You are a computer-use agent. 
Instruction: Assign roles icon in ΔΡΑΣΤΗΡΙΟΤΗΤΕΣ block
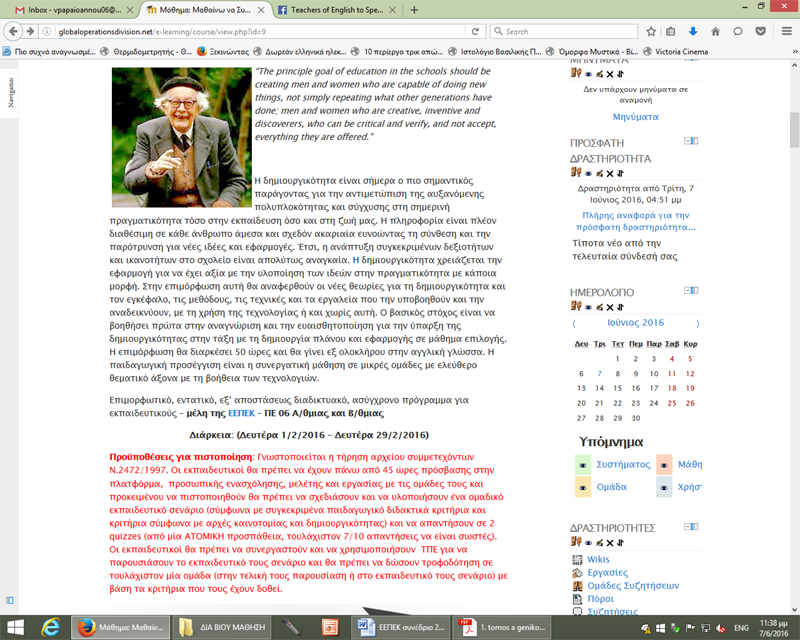(576, 542)
